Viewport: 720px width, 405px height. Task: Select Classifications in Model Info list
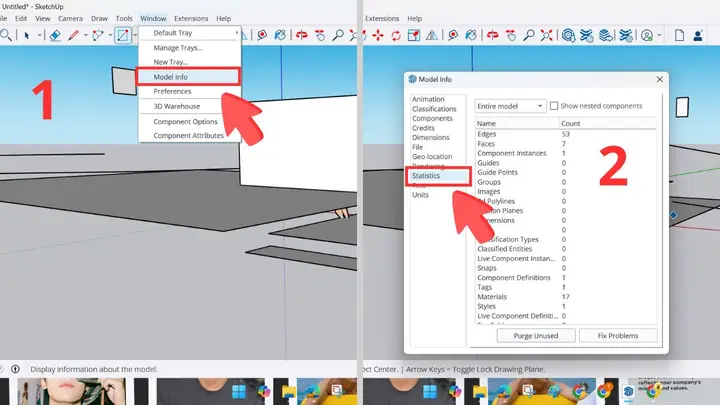click(434, 109)
